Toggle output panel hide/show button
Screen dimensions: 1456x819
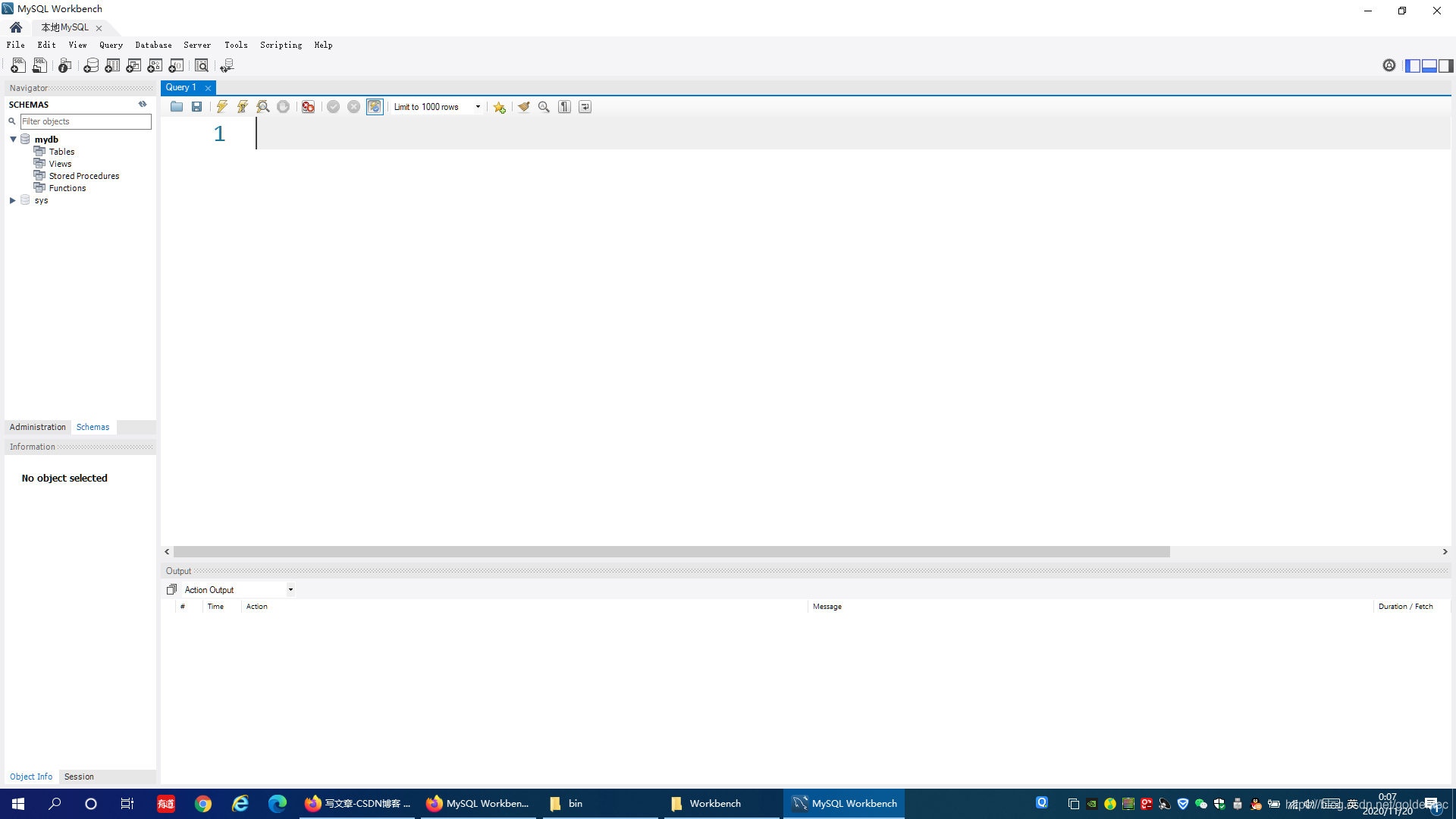click(1429, 67)
